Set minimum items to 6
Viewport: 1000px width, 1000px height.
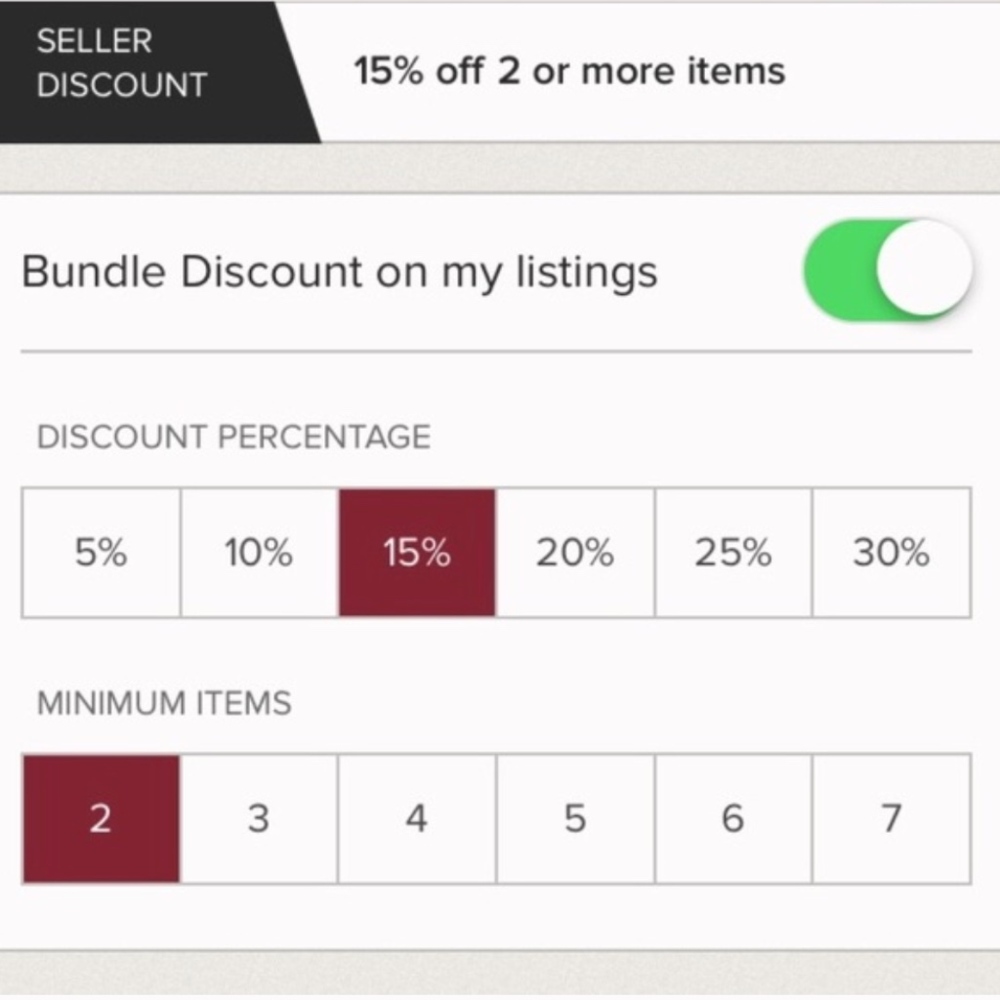[732, 818]
